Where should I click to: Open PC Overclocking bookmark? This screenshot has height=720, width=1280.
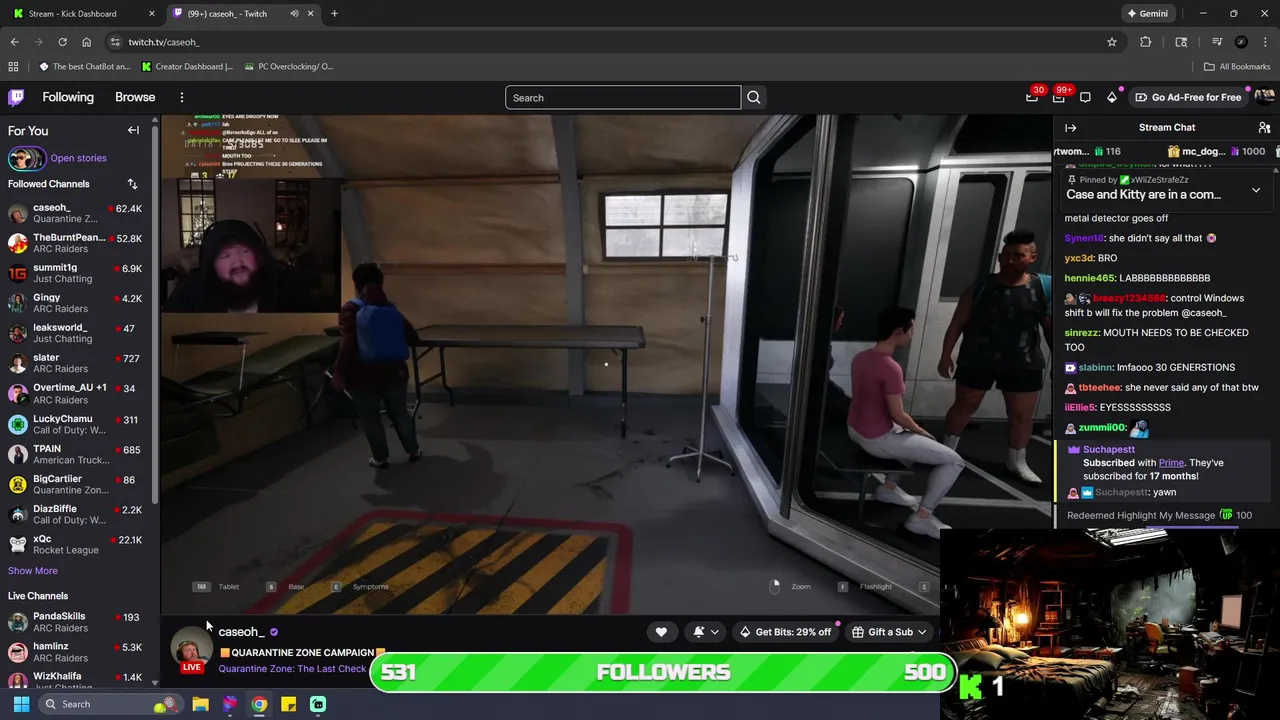[x=288, y=67]
